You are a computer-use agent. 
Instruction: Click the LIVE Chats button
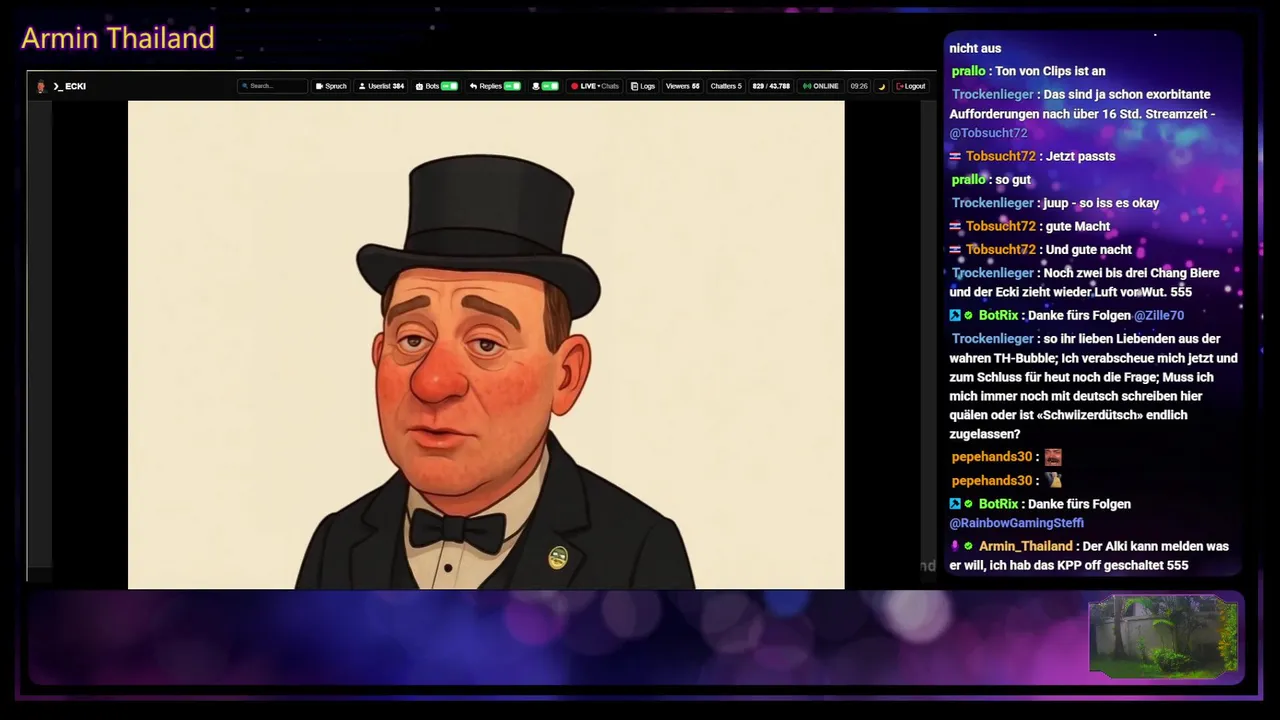click(594, 86)
